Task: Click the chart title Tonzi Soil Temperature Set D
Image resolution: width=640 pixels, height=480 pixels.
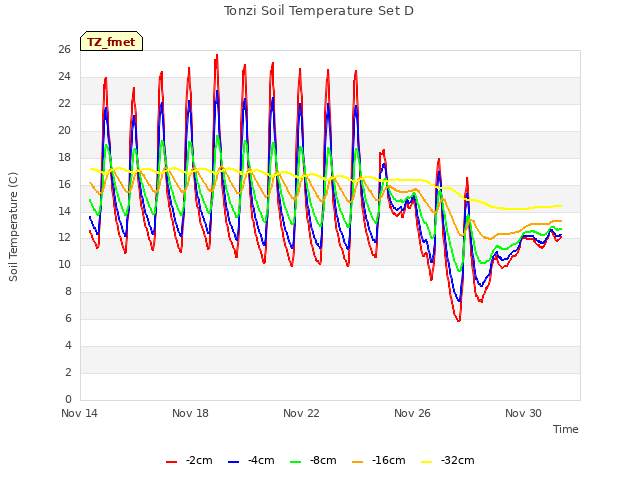Action: pyautogui.click(x=319, y=11)
